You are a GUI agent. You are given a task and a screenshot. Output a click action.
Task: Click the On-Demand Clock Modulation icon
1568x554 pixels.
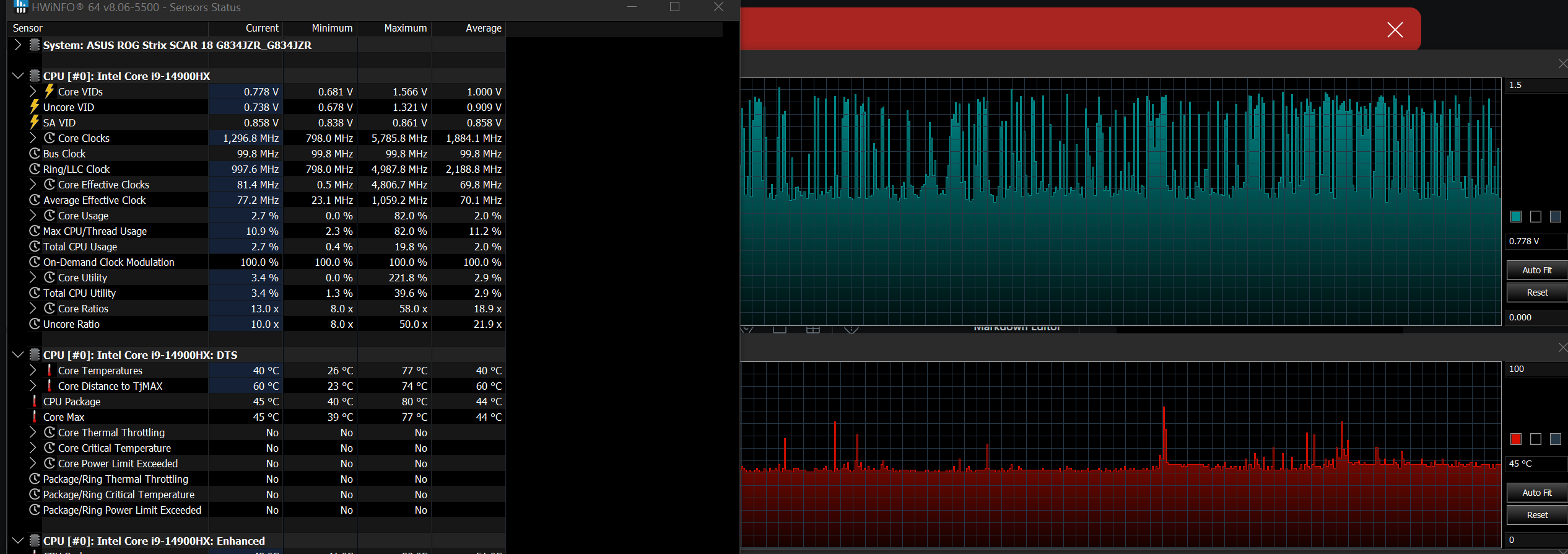pos(35,262)
